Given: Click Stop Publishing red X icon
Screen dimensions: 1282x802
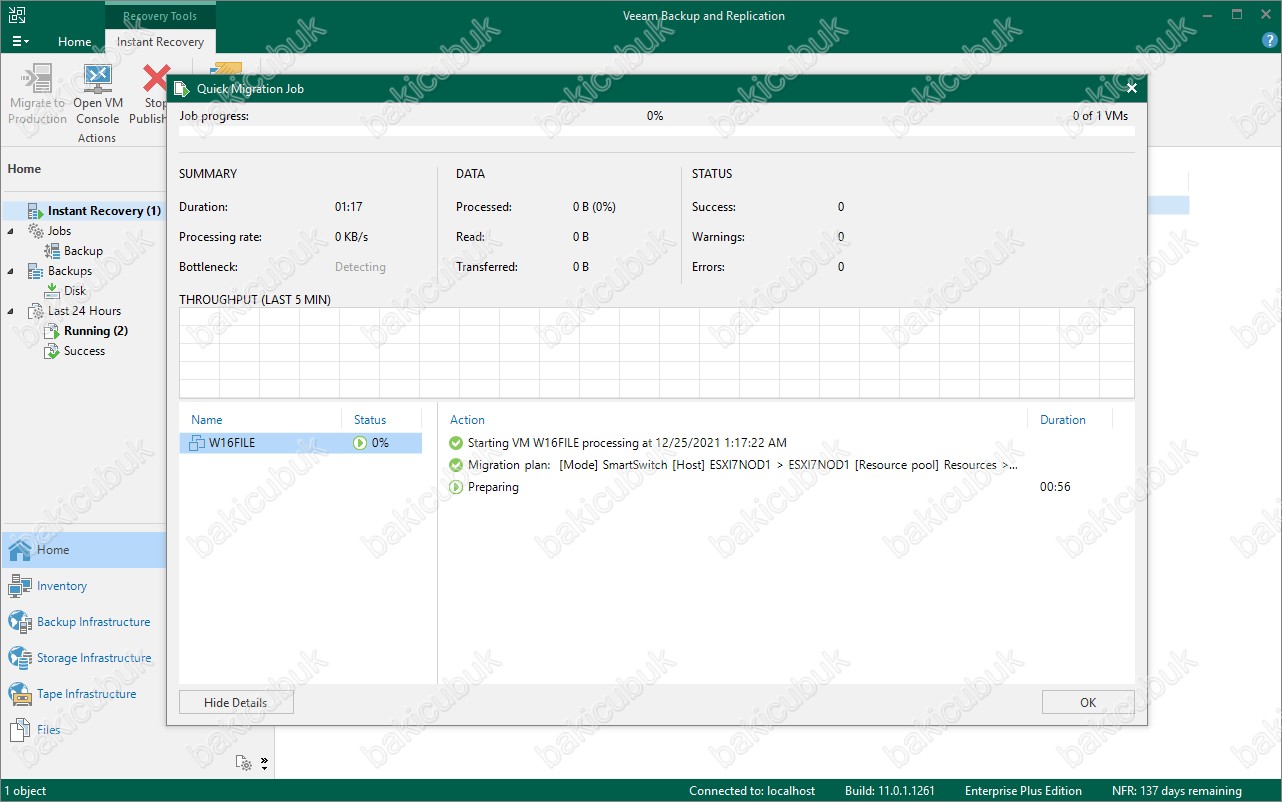Looking at the screenshot, I should point(155,78).
